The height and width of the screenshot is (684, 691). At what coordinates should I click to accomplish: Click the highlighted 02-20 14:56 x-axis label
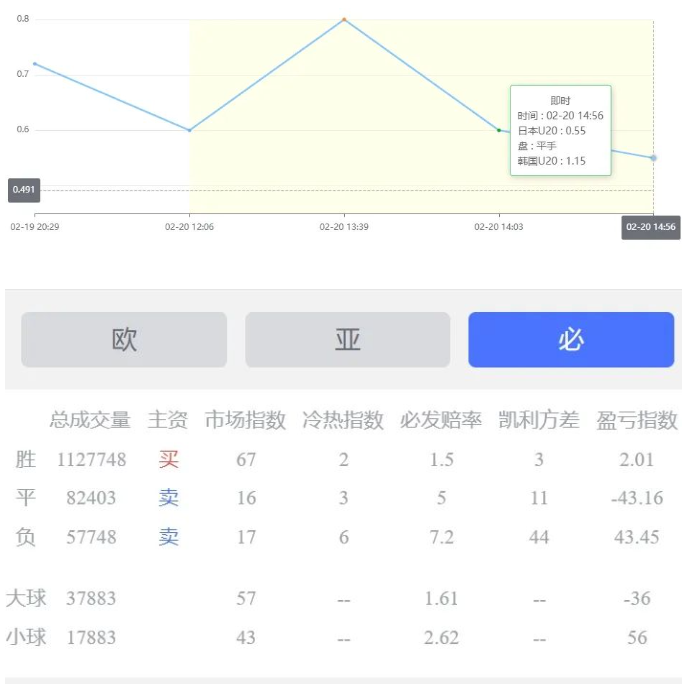tap(651, 227)
